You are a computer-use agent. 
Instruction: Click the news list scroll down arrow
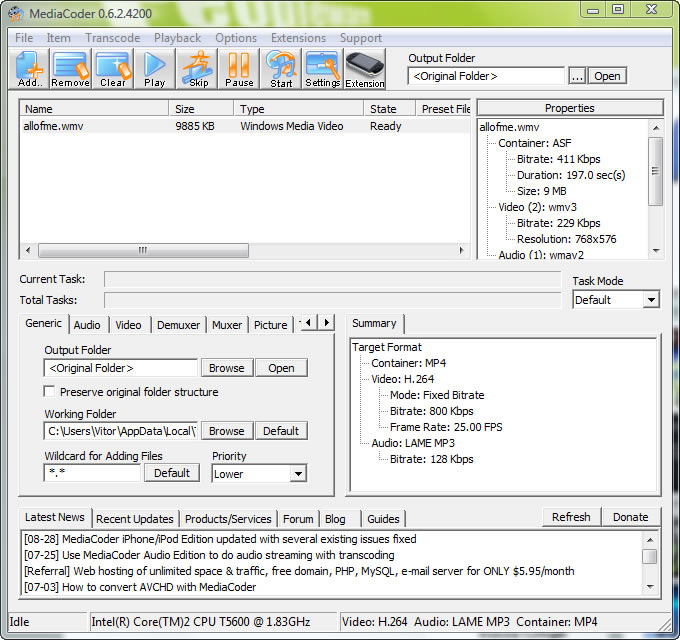pos(650,587)
